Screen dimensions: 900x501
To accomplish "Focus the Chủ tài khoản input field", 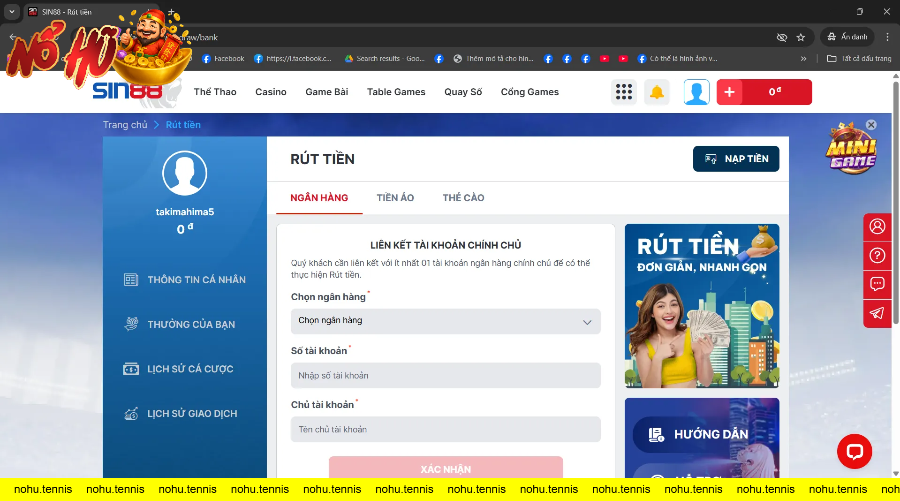I will (x=445, y=429).
